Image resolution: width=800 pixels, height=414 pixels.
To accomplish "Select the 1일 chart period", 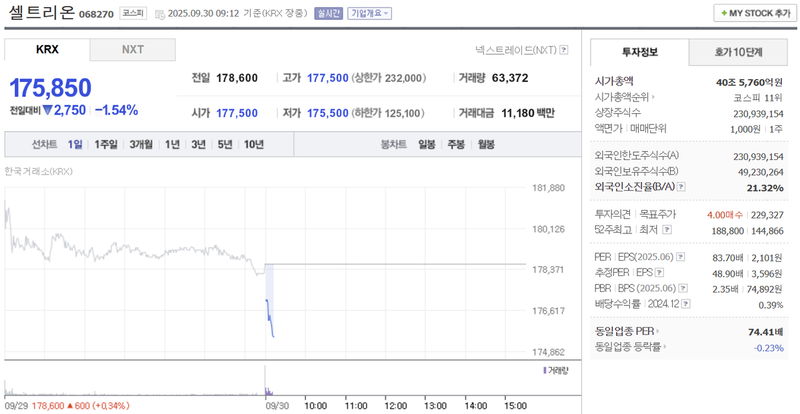I will (76, 144).
